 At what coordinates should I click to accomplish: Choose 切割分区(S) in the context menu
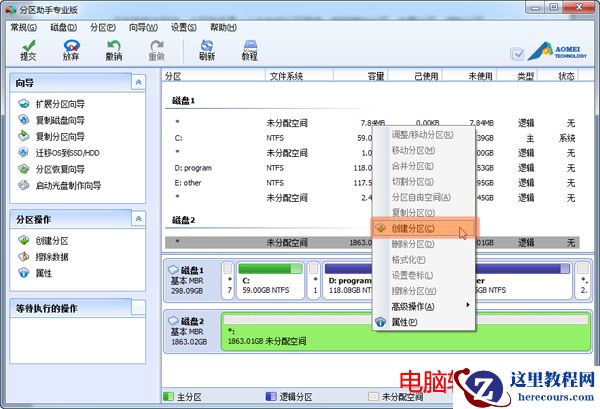pyautogui.click(x=424, y=182)
